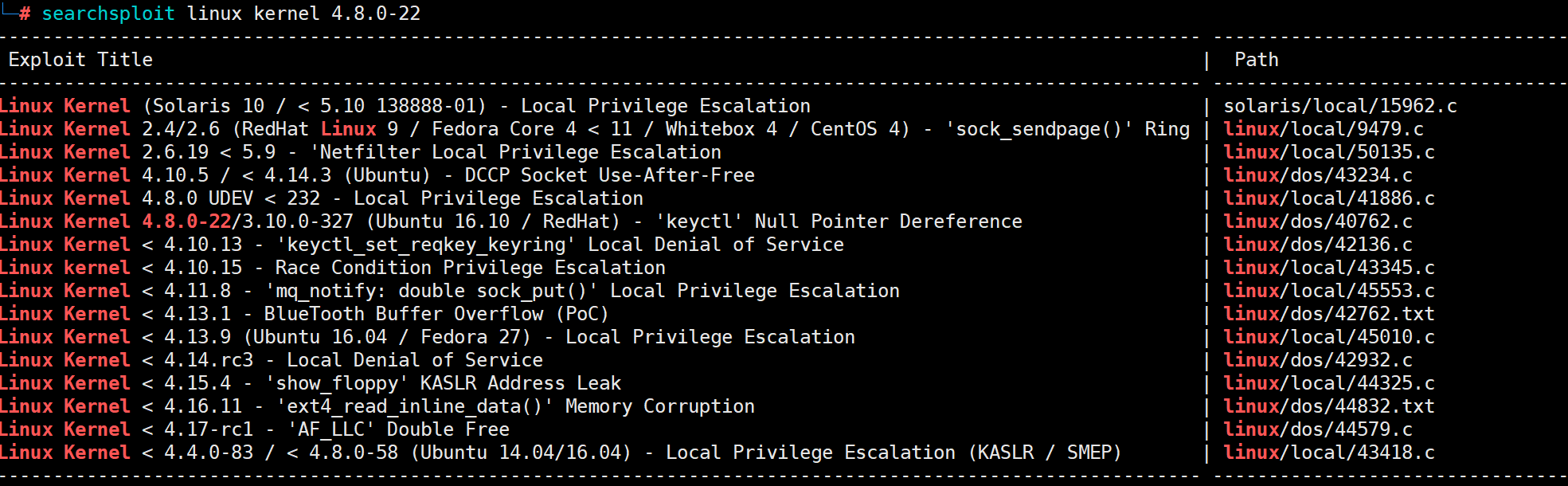The image size is (1568, 486).
Task: Click the 'show_floppy' KASLR Address Leak row
Action: (x=311, y=383)
